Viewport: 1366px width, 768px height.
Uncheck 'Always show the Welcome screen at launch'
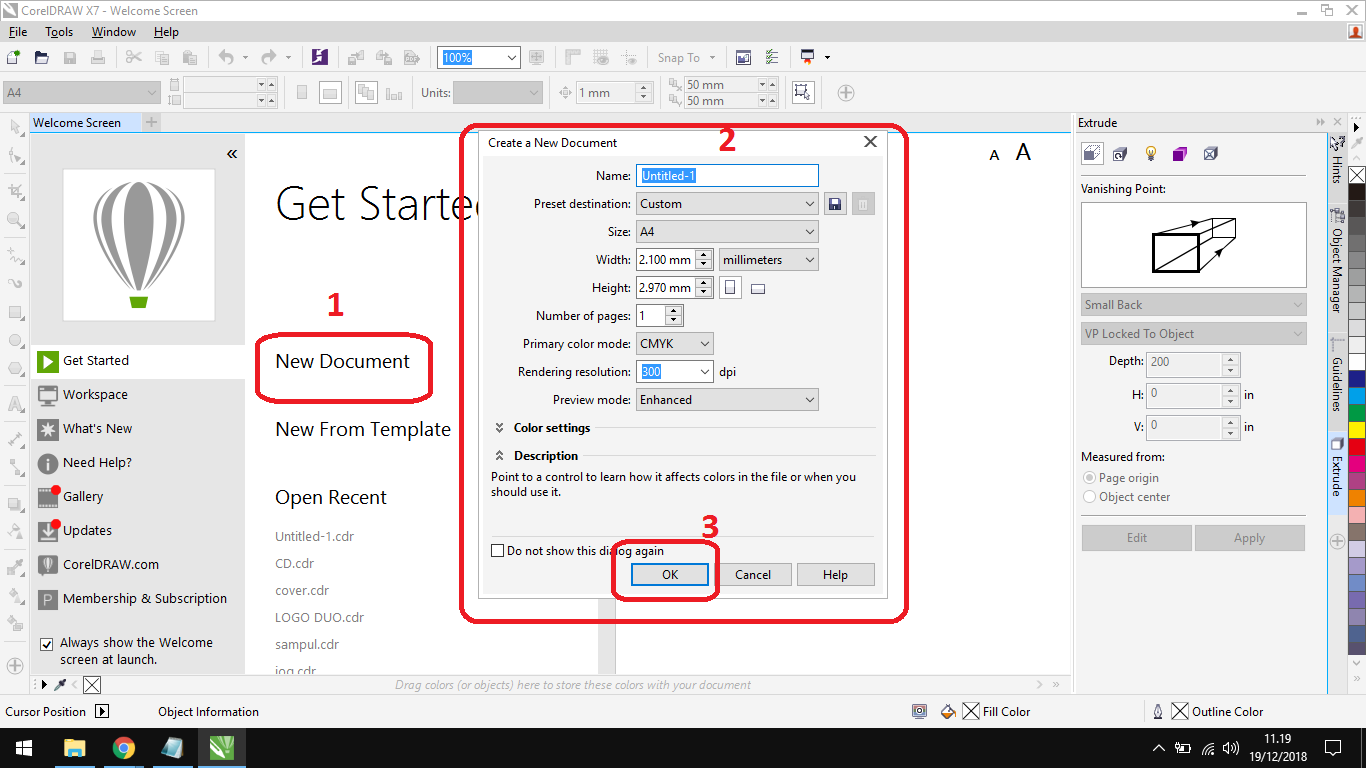coord(46,644)
